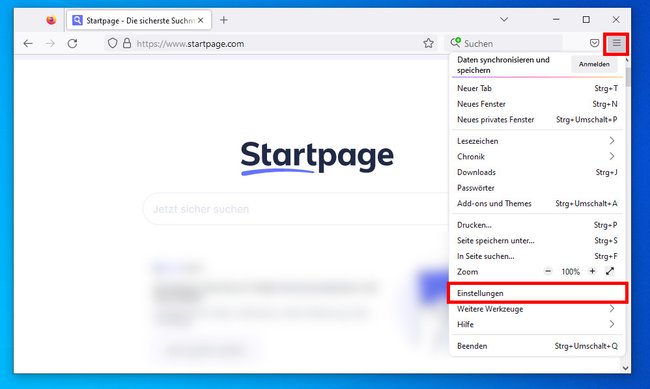
Task: Expand the Chronik submenu arrow
Action: click(612, 156)
